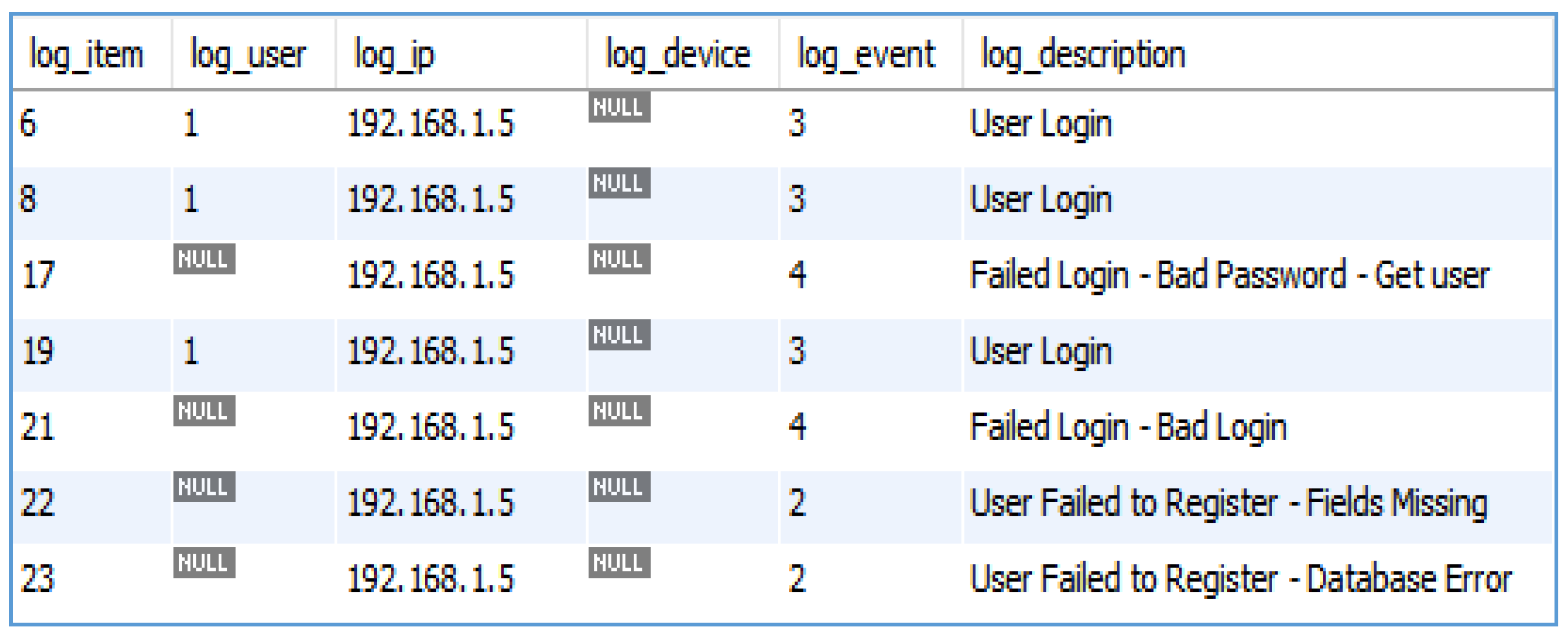
Task: Click the log_event column header
Action: tap(866, 55)
